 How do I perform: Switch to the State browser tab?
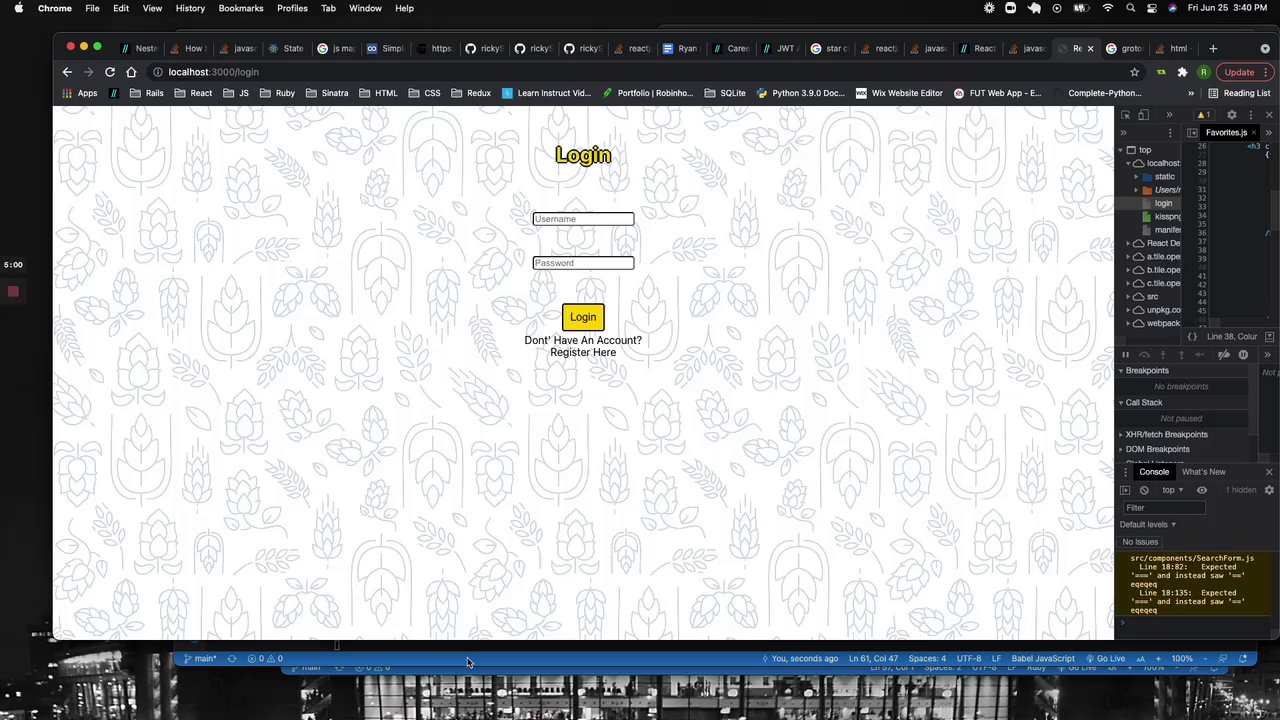[287, 48]
